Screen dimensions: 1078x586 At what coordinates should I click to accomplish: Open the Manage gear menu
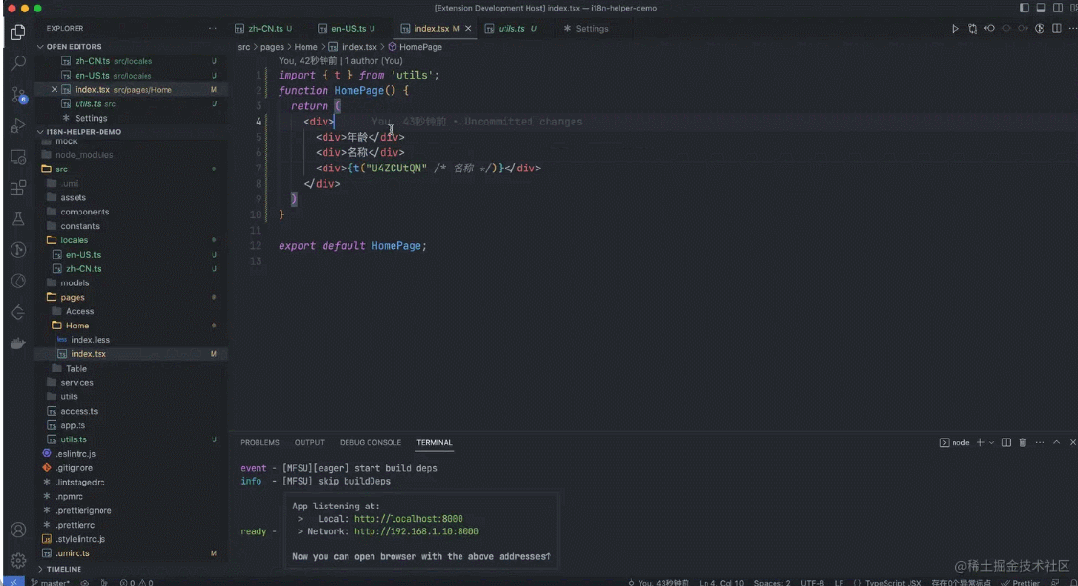coord(19,560)
